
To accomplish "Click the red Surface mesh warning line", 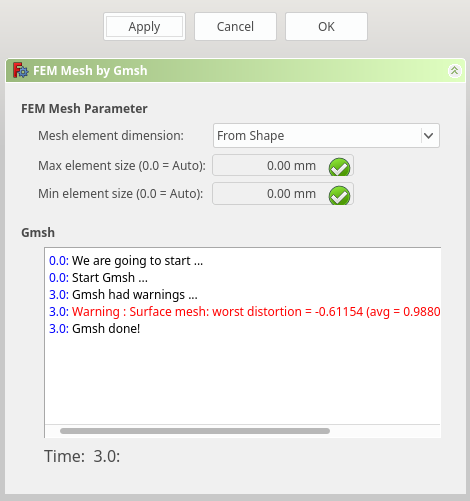I will tap(244, 312).
